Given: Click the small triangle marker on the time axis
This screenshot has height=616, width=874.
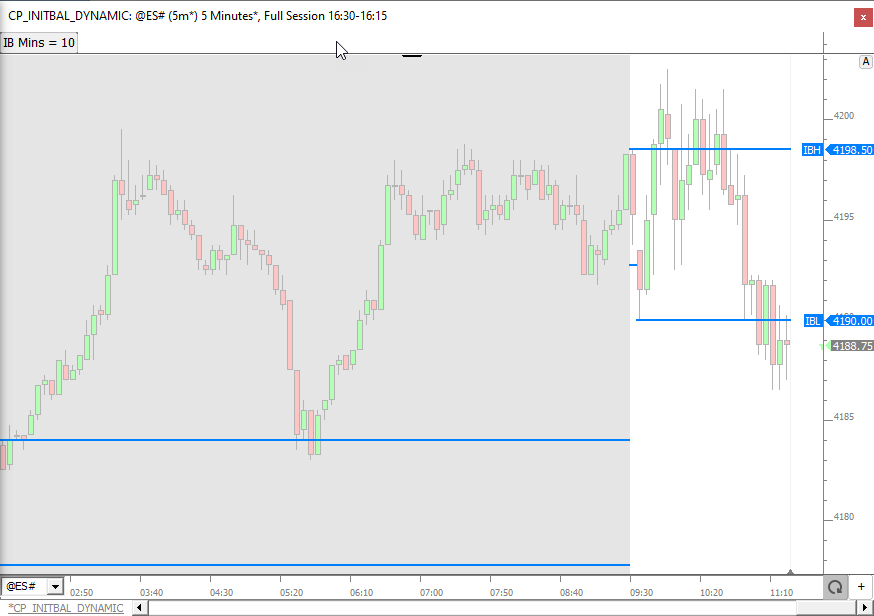Looking at the screenshot, I should 790,571.
